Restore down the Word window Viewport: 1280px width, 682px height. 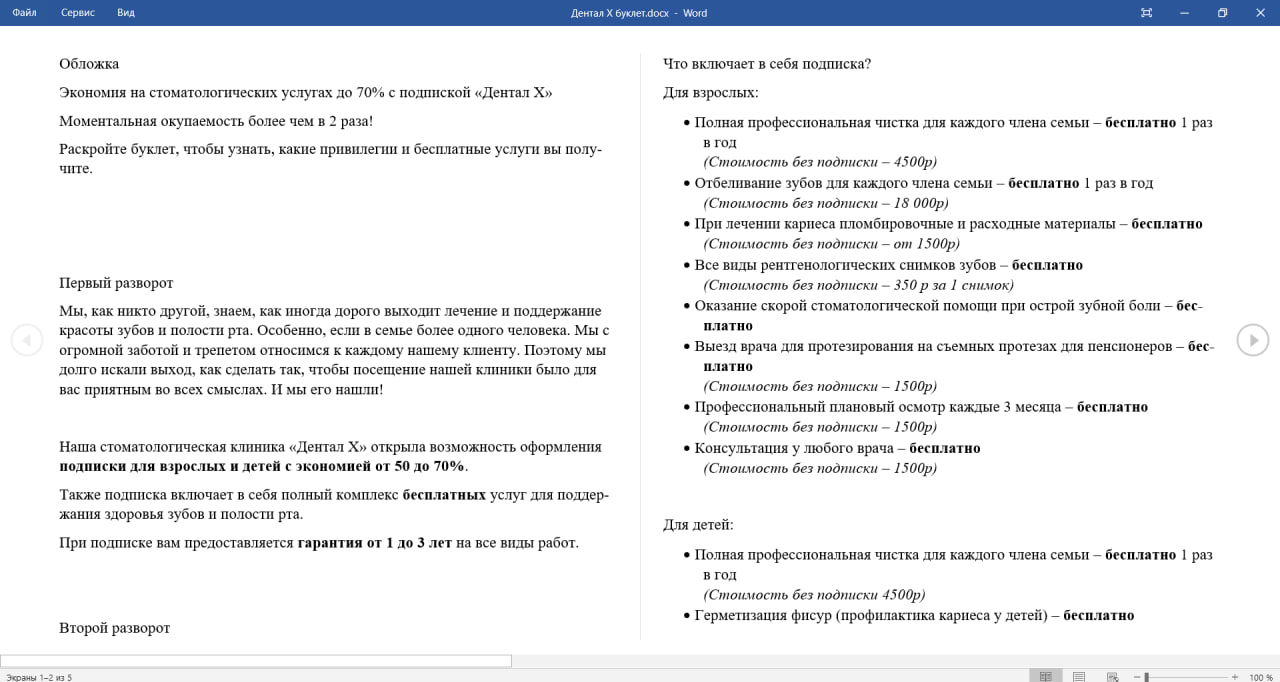1222,13
